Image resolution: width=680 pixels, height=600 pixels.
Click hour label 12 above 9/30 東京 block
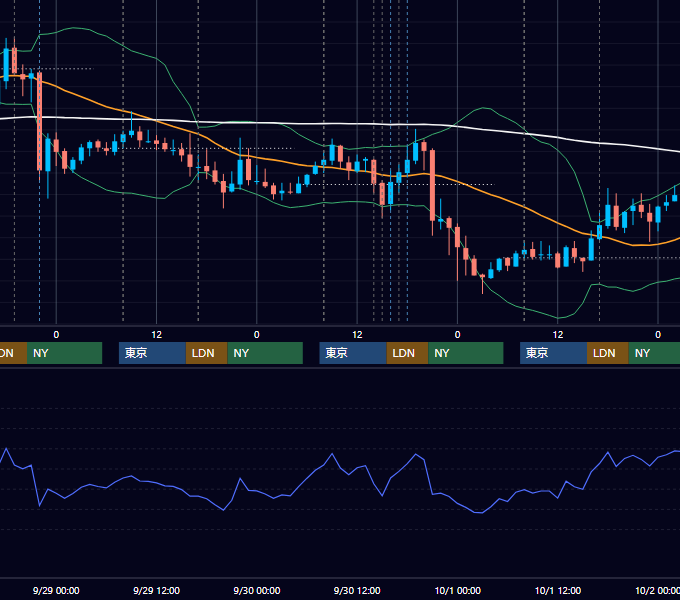point(357,335)
